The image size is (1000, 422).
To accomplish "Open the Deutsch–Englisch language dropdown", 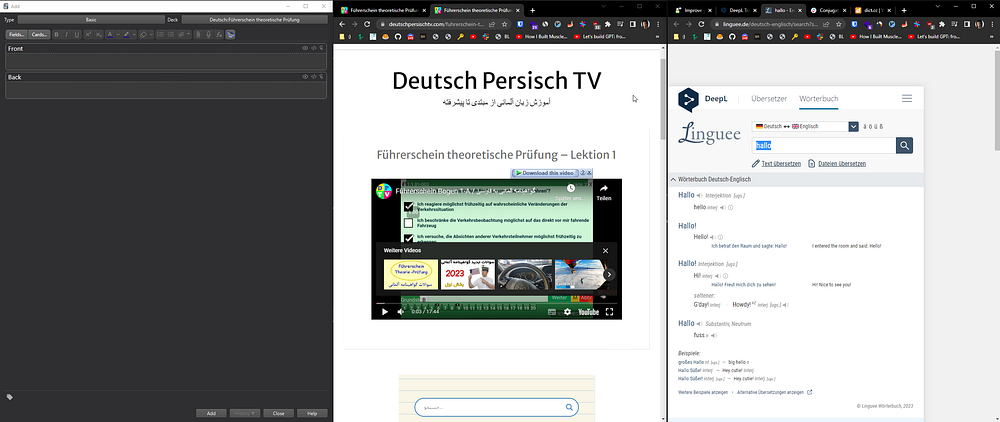I will tap(853, 126).
